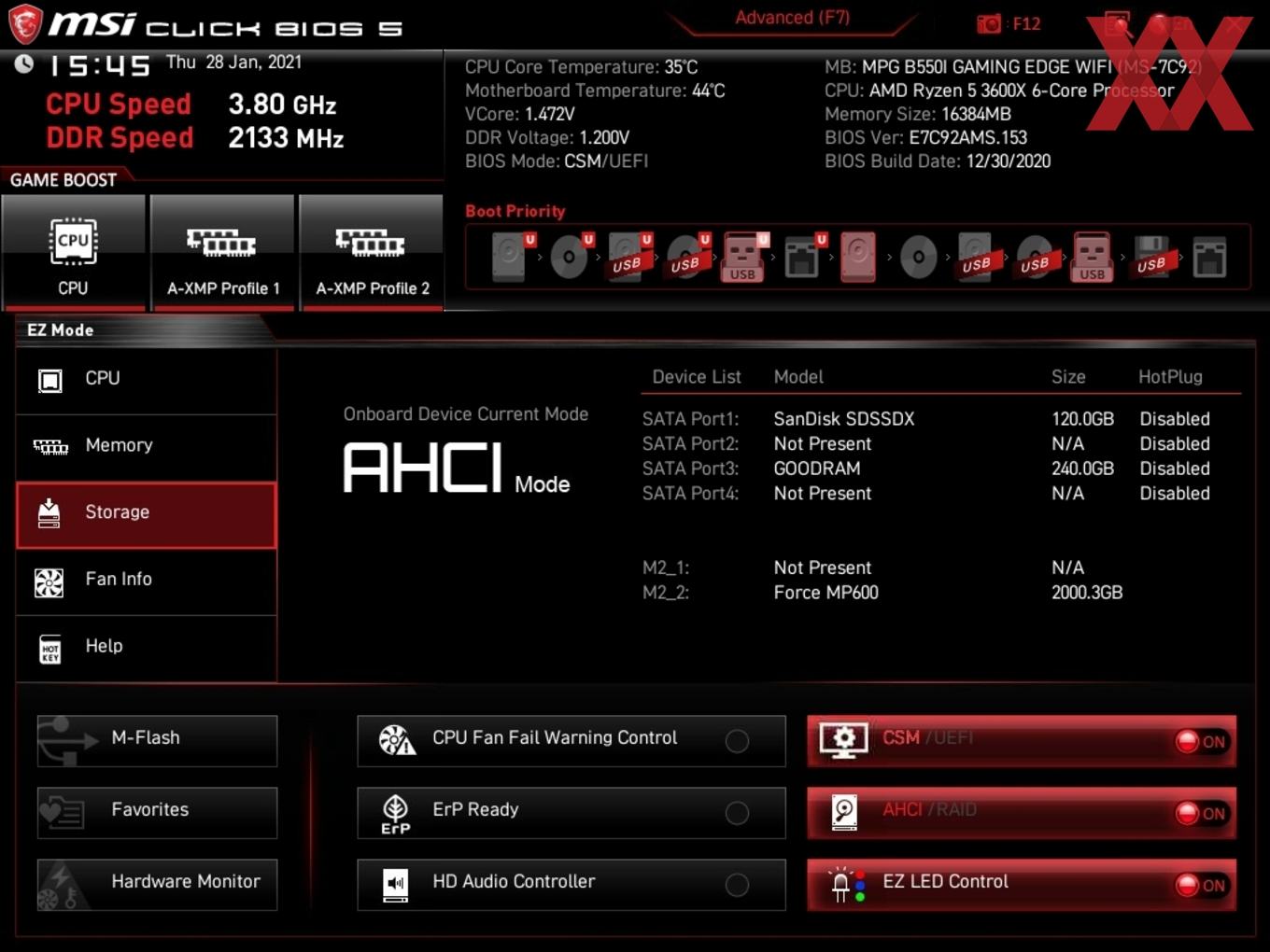Click the Boot Priority heading
The image size is (1270, 952).
click(515, 212)
